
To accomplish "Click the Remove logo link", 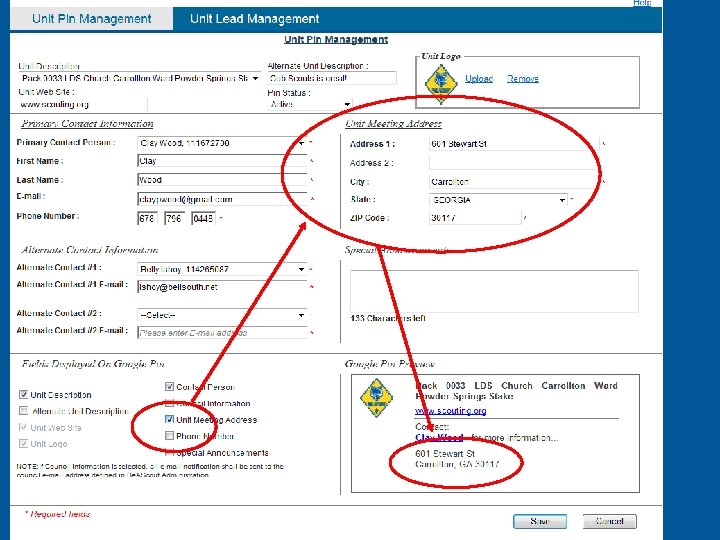I will [523, 79].
